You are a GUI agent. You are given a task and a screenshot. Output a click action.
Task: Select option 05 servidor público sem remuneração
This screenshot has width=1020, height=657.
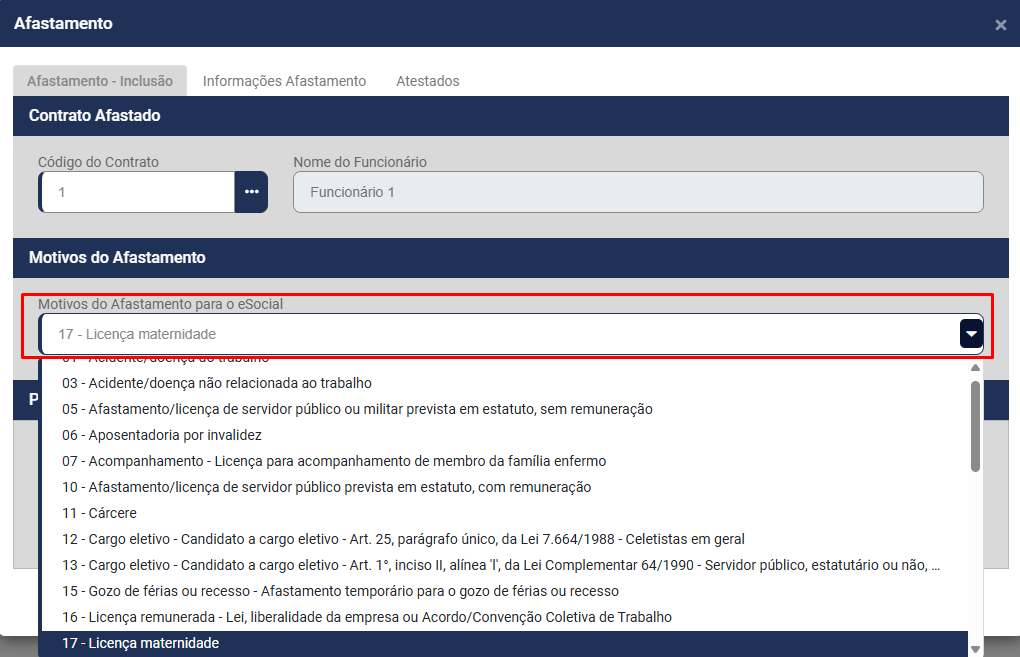(504, 409)
